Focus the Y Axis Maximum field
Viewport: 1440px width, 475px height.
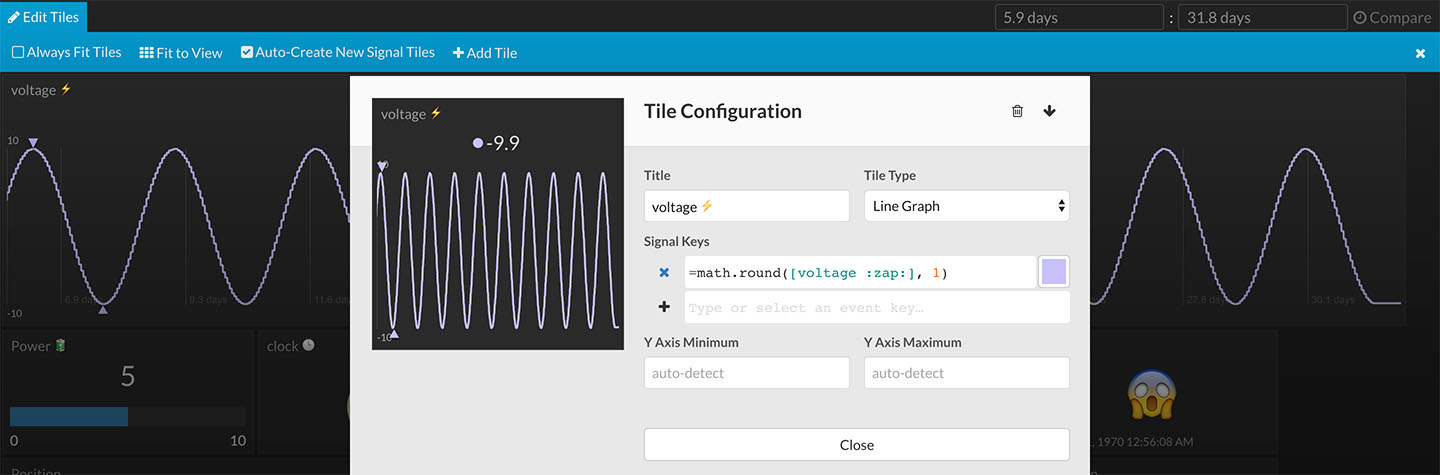pyautogui.click(x=966, y=373)
